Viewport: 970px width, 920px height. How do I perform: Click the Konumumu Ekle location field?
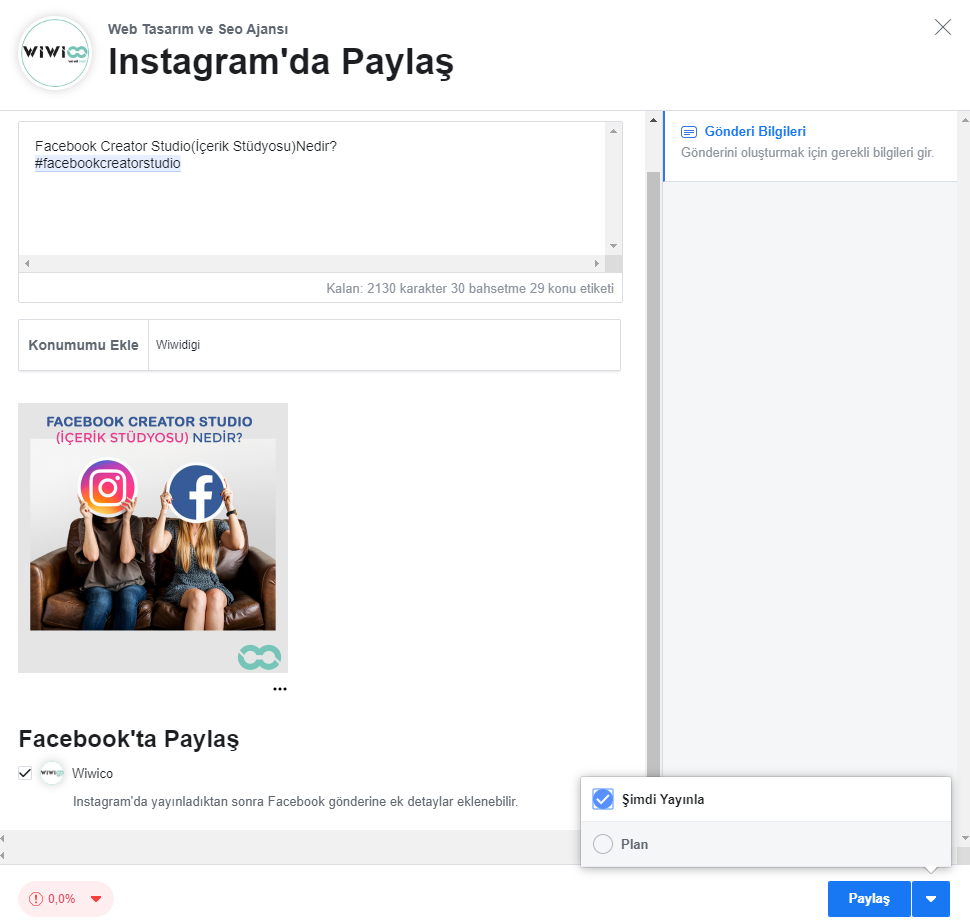(384, 345)
